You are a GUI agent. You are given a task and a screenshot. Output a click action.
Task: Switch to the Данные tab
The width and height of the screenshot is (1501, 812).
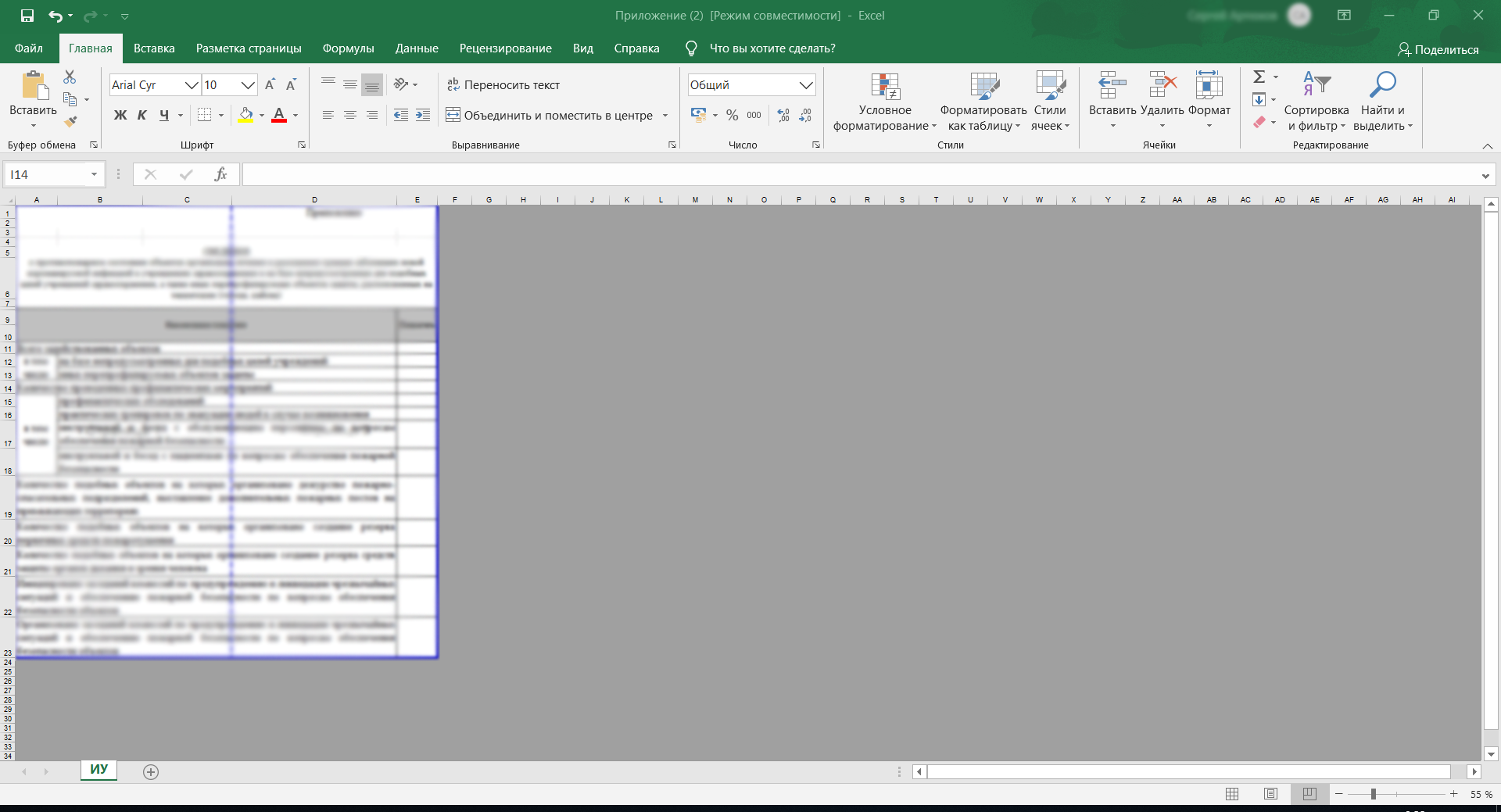click(417, 48)
